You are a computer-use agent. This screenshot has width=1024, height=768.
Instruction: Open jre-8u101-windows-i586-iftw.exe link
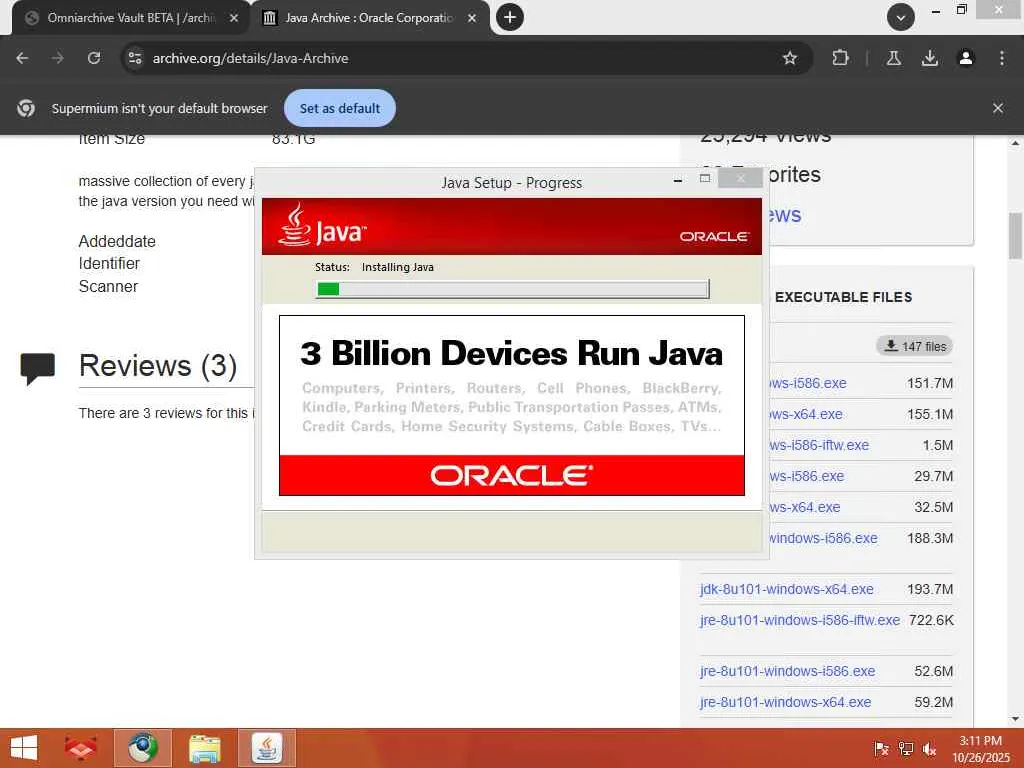(800, 620)
